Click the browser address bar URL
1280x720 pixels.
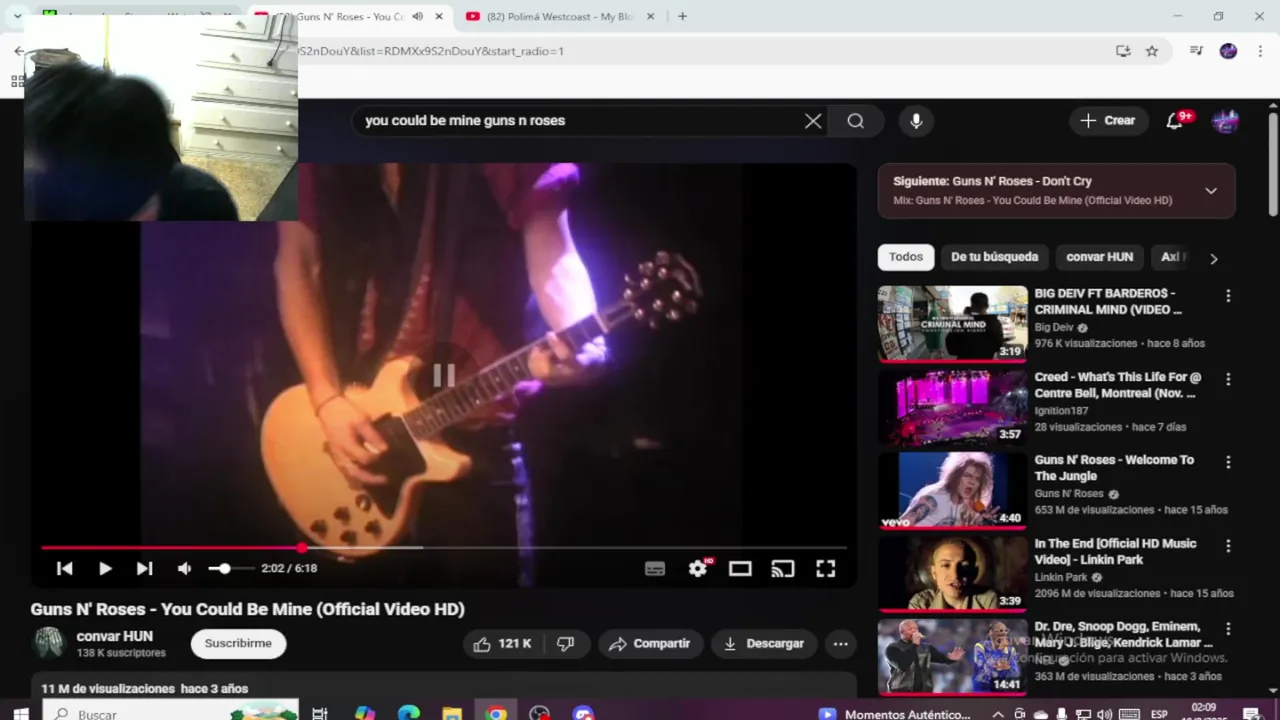coord(700,51)
